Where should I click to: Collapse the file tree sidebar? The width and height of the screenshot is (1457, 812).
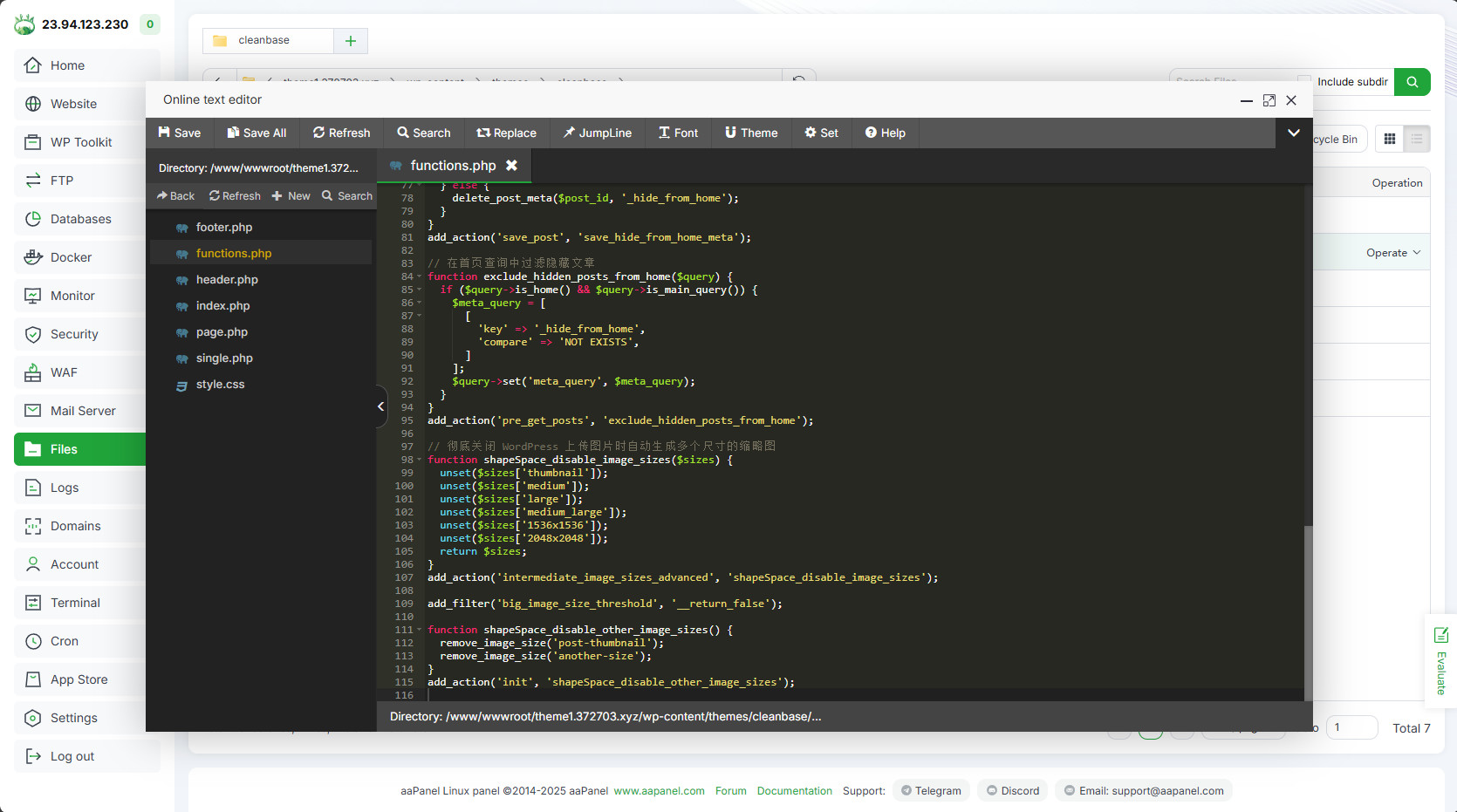click(x=381, y=406)
